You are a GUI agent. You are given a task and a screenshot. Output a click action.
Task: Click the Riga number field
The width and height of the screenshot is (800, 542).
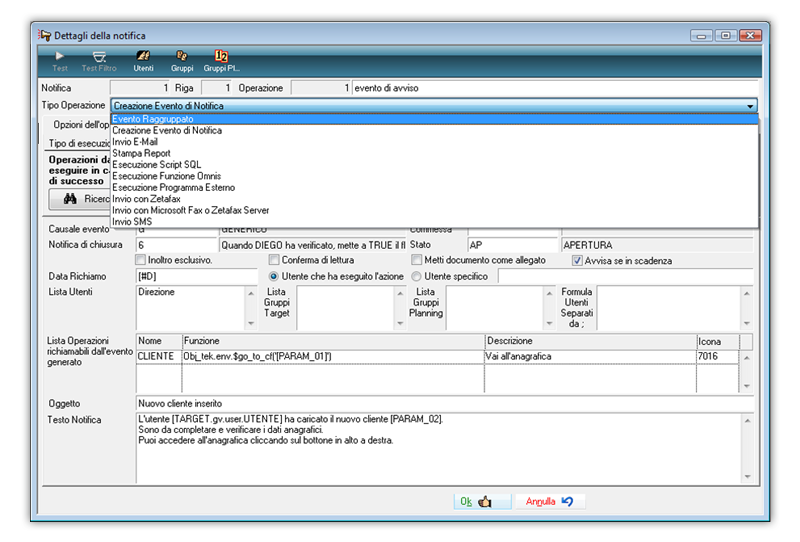click(216, 88)
